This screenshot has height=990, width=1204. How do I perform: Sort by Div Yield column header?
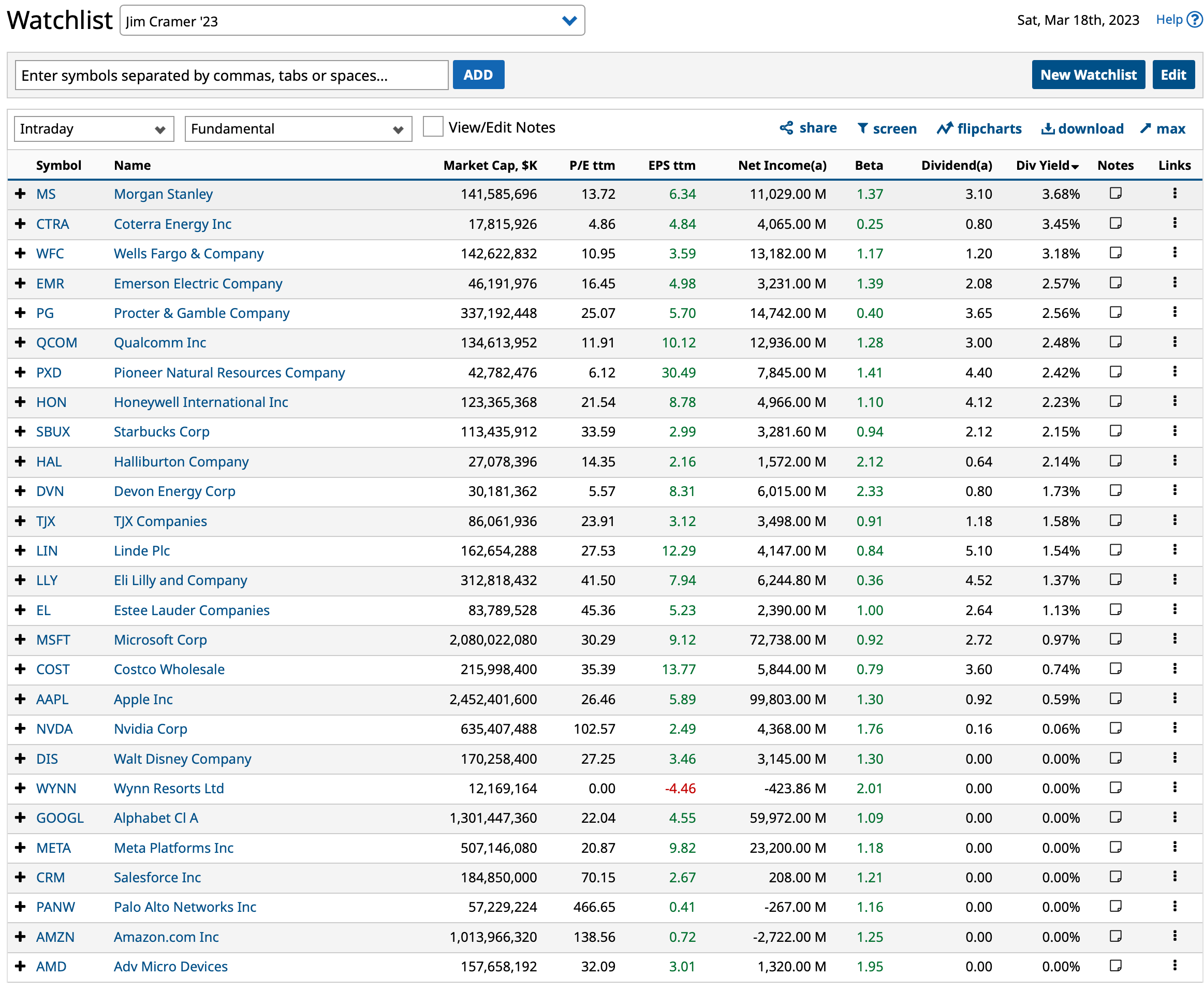point(1047,165)
